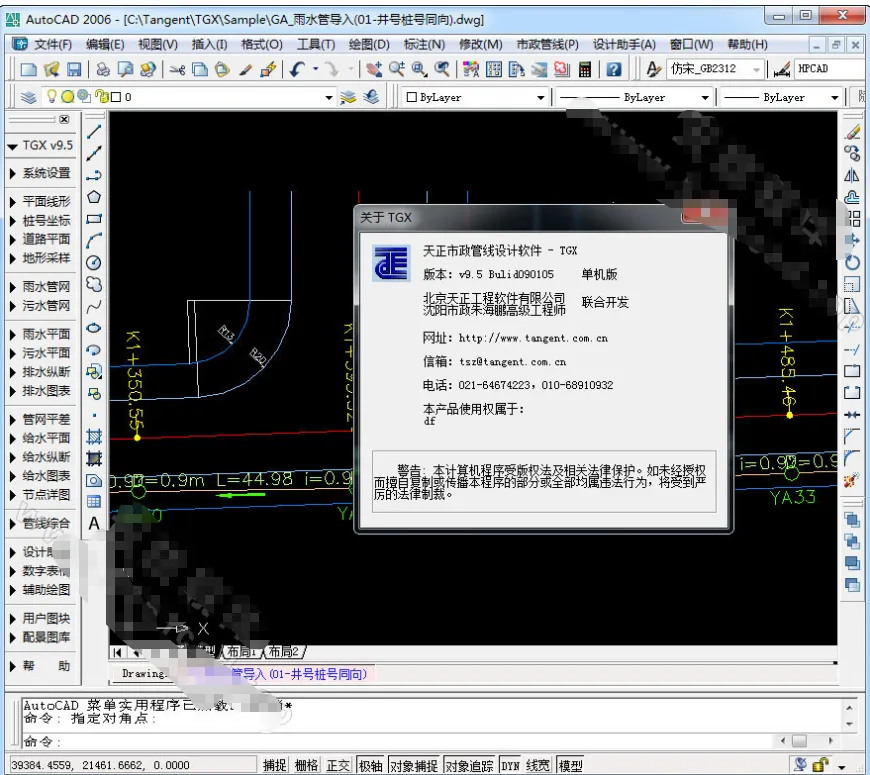Screen dimensions: 870x775
Task: Click the Print icon
Action: (x=103, y=69)
